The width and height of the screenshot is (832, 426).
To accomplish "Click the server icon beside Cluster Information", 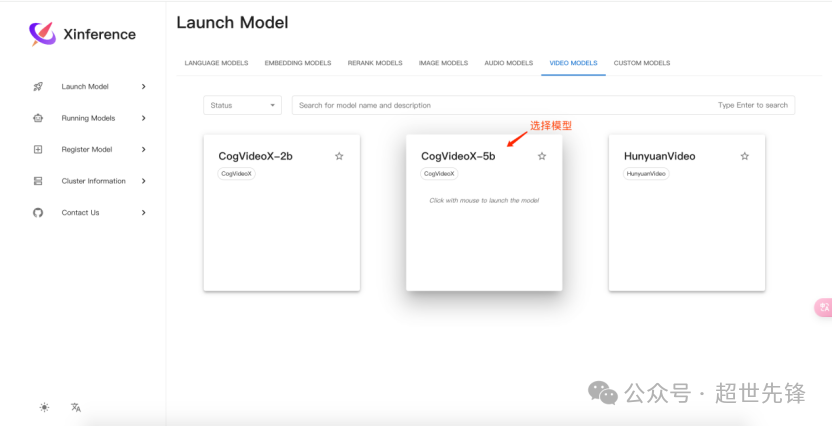I will click(x=38, y=181).
